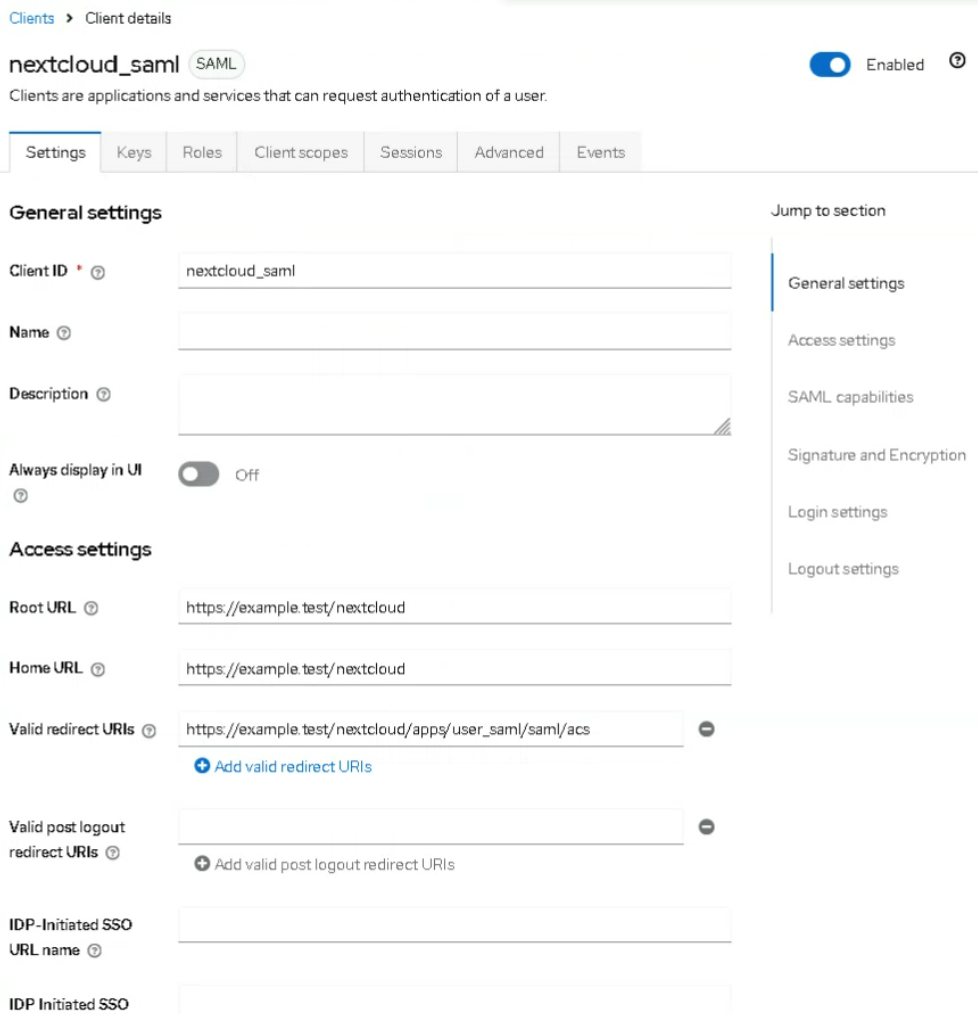The width and height of the screenshot is (978, 1014).
Task: Click the help icon beside Name label
Action: (64, 333)
